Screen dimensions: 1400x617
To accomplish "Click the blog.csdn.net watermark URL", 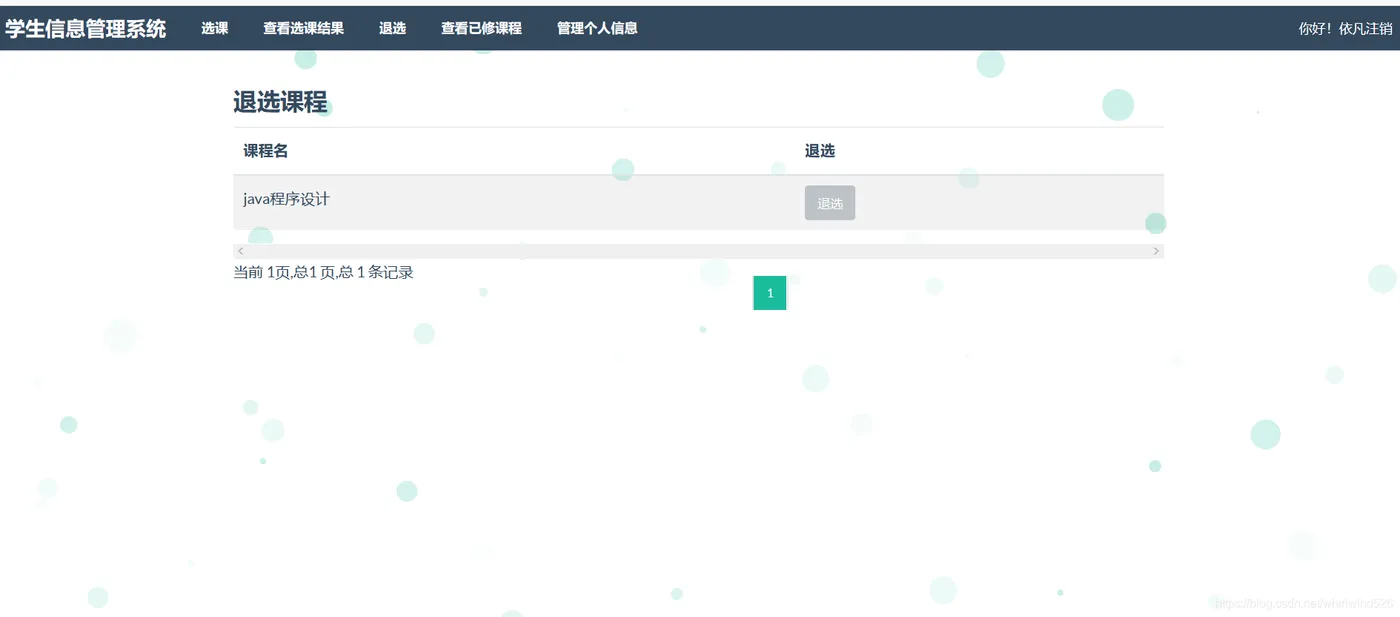I will pyautogui.click(x=1305, y=604).
